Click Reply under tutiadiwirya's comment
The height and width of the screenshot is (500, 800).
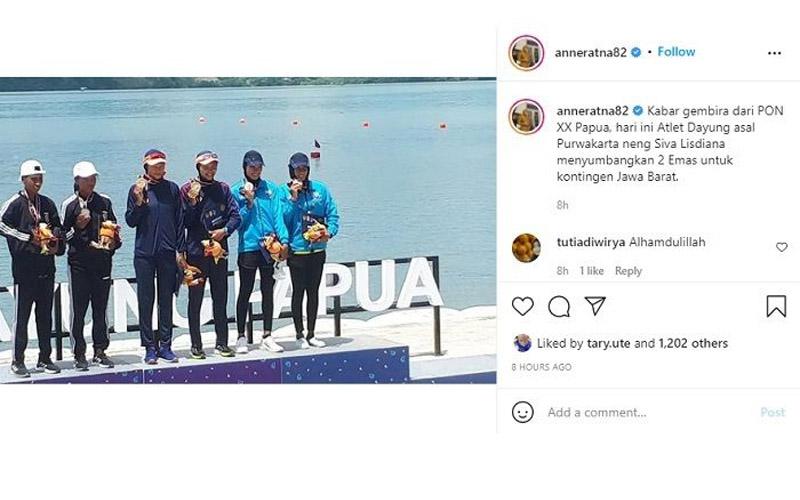click(628, 271)
